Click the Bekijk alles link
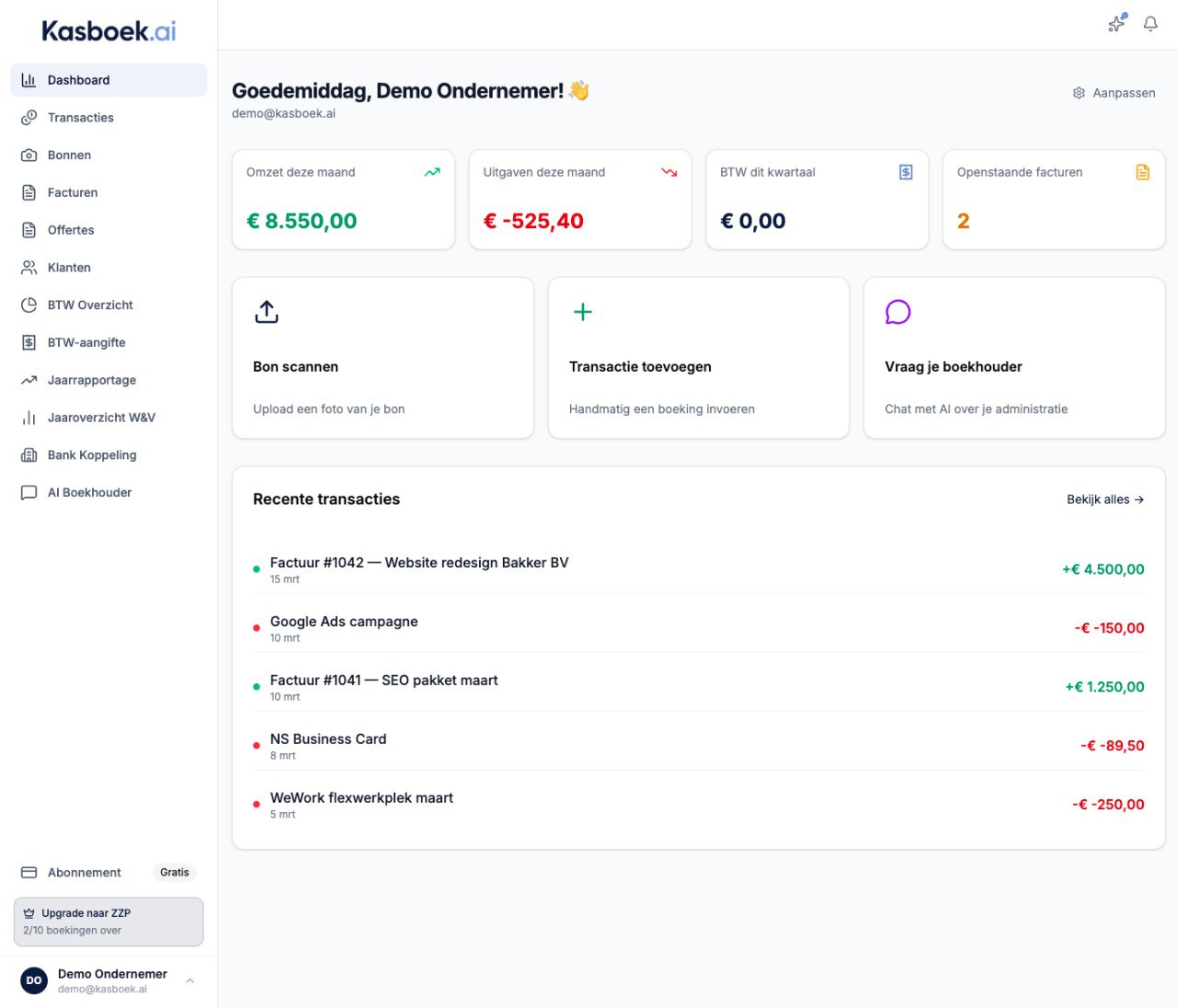 (1105, 499)
